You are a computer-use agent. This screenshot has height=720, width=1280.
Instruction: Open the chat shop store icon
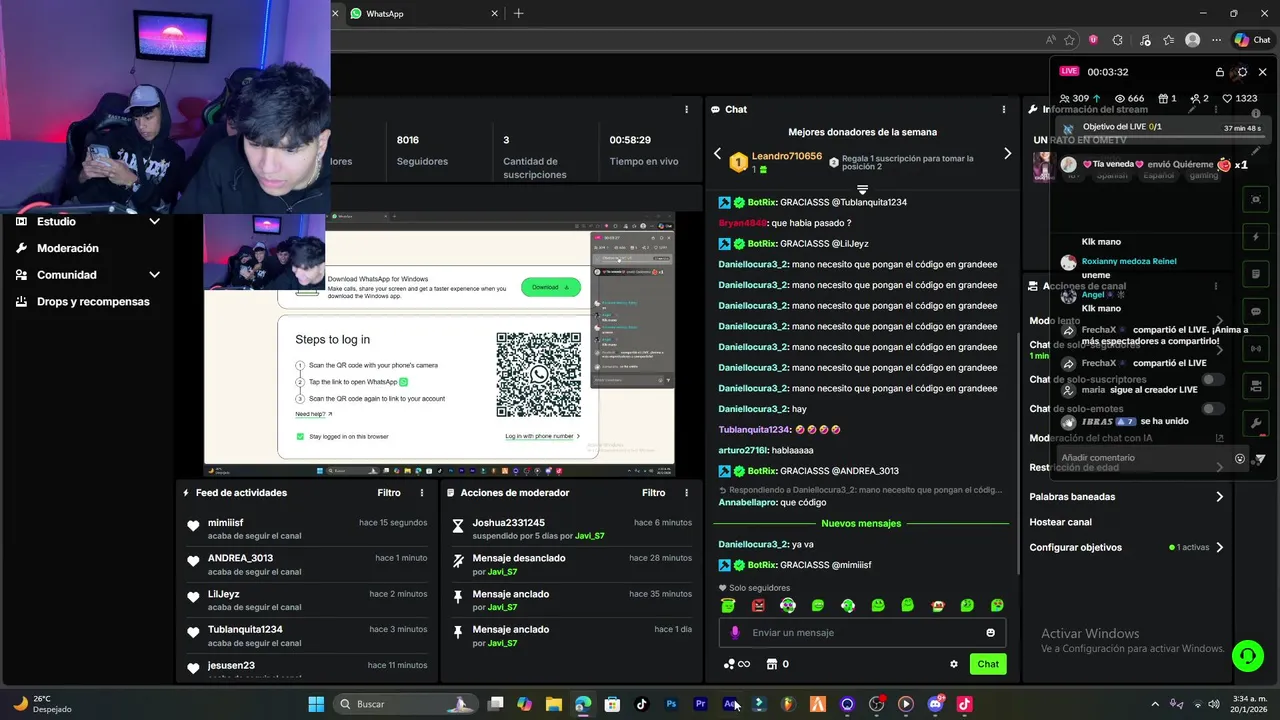click(771, 664)
